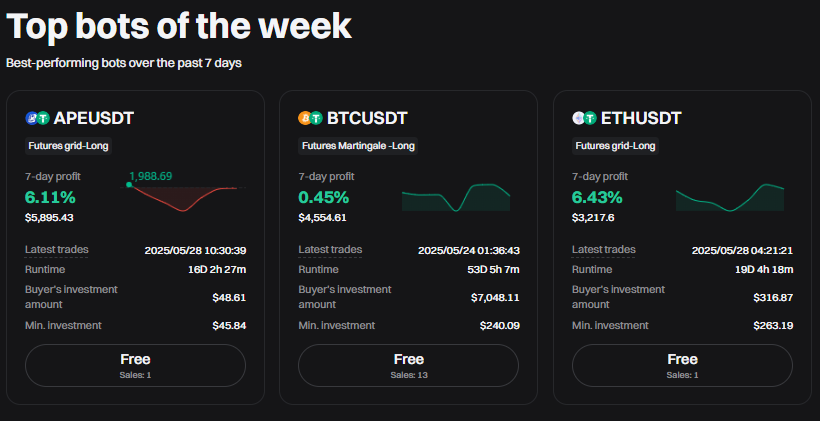
Task: Click the Futures grid-Long tag on ETHUSDT
Action: (x=615, y=145)
